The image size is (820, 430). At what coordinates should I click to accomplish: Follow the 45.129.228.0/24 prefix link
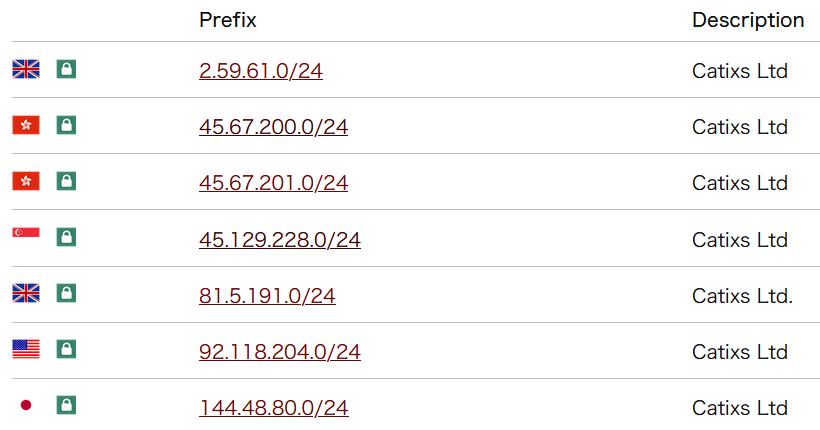pos(280,240)
